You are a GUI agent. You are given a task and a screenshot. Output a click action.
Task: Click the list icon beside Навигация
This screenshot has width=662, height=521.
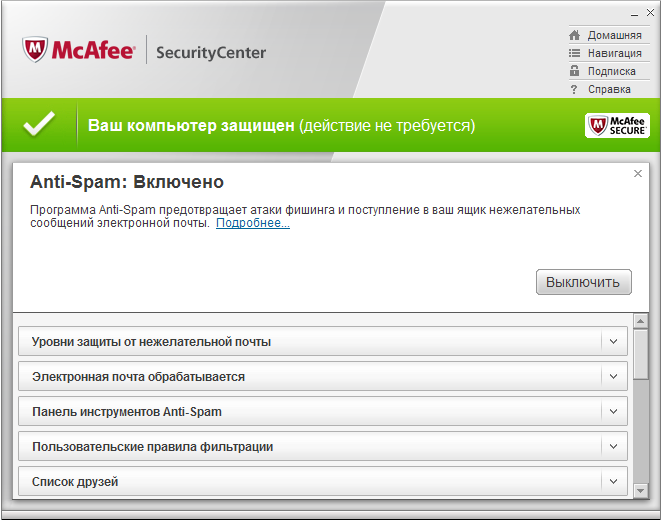(x=574, y=53)
